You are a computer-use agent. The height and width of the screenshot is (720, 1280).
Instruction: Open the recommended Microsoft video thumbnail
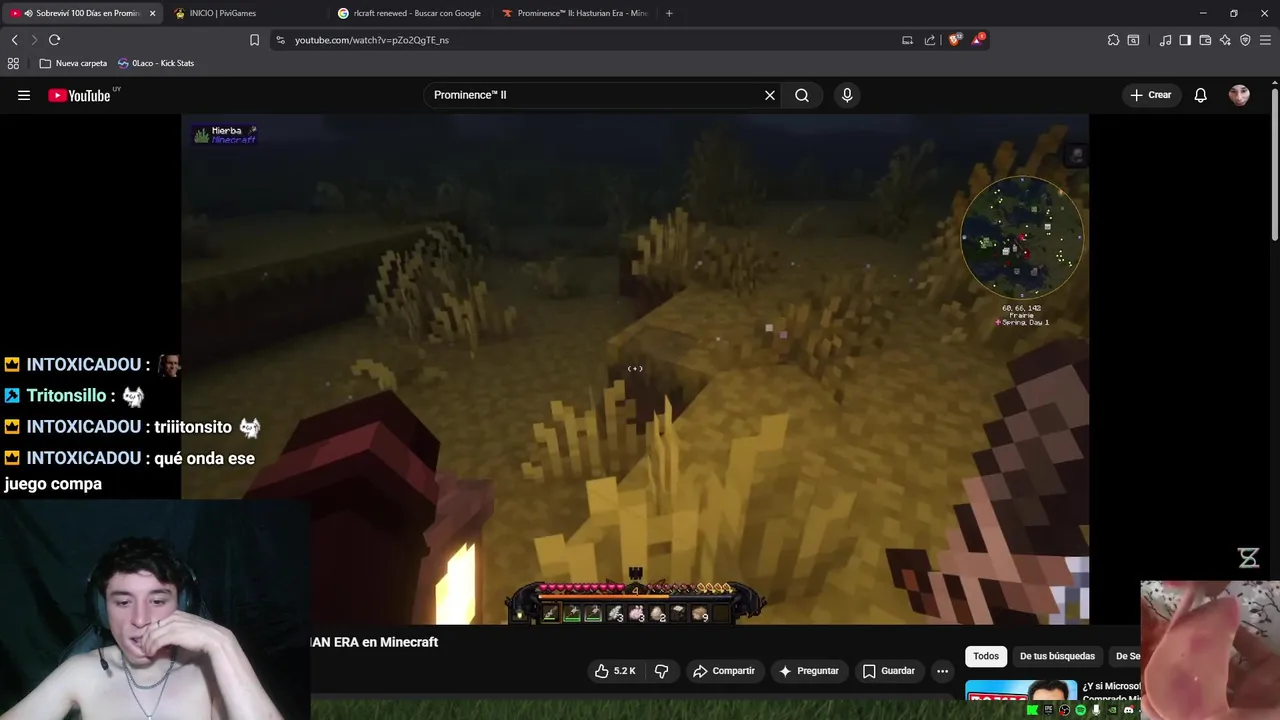(x=1020, y=692)
